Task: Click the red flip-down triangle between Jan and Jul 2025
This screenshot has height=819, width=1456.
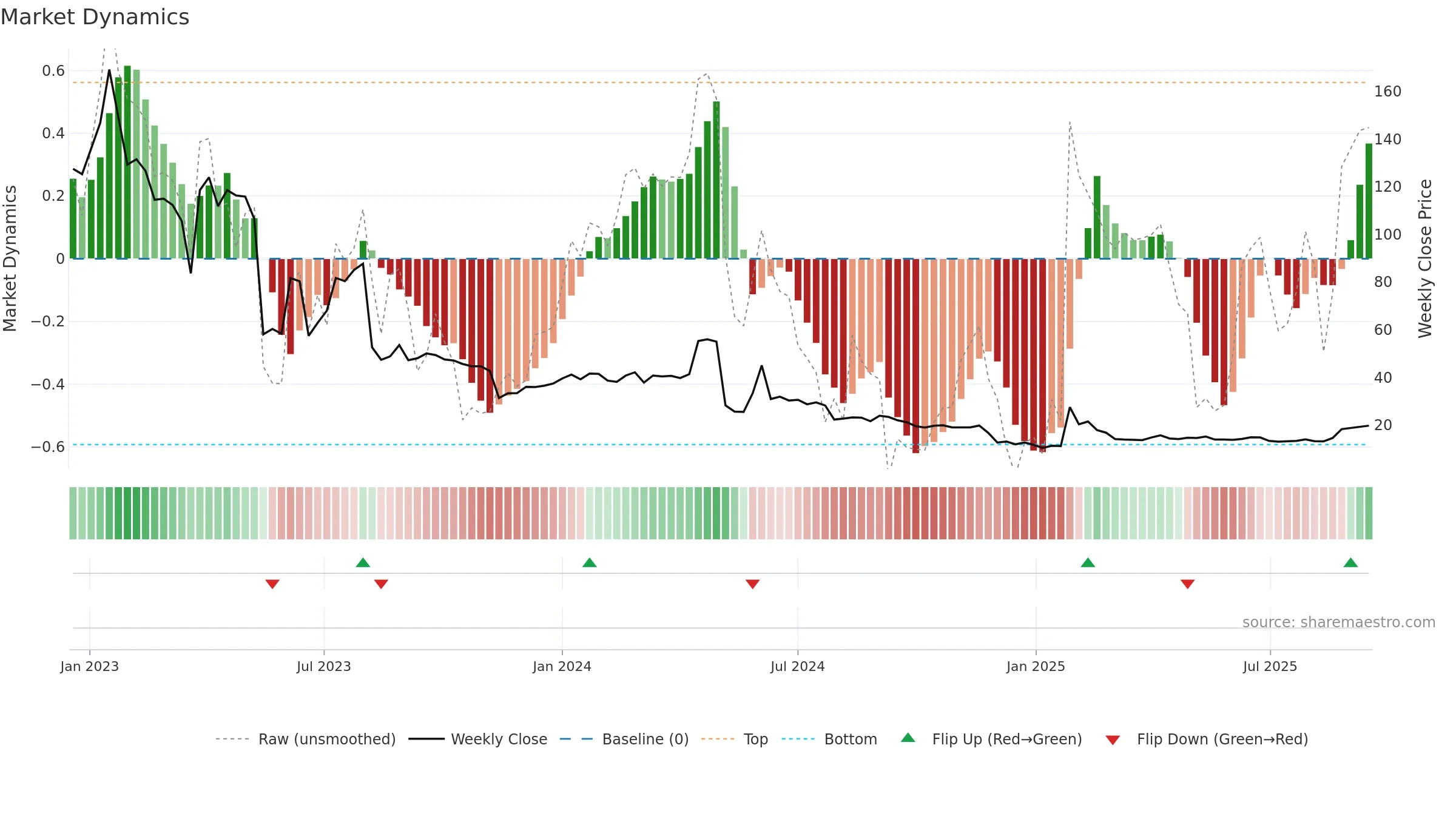Action: pyautogui.click(x=1187, y=584)
